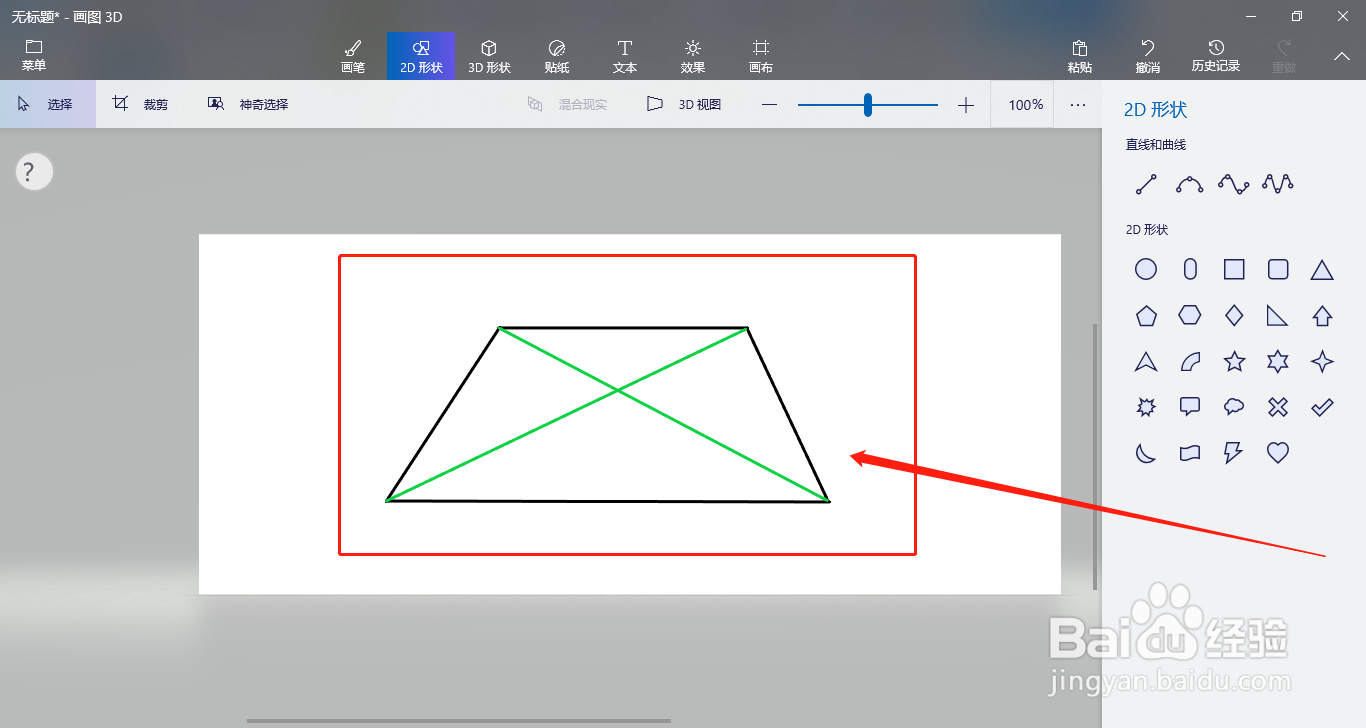Choose the rounded capsule shape
The height and width of the screenshot is (728, 1366).
[x=1190, y=269]
